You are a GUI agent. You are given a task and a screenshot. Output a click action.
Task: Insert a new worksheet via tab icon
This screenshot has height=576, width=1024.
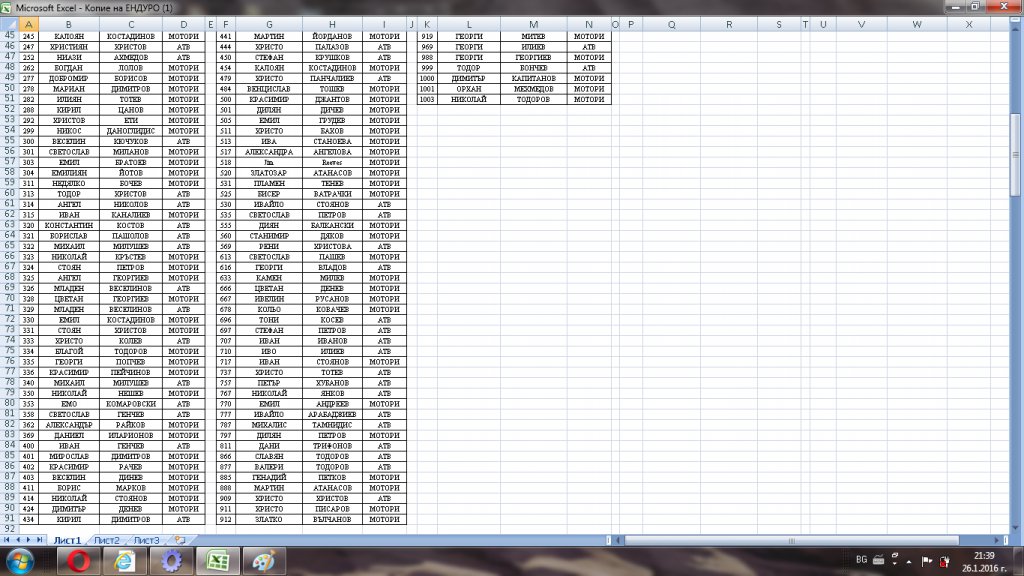point(180,540)
